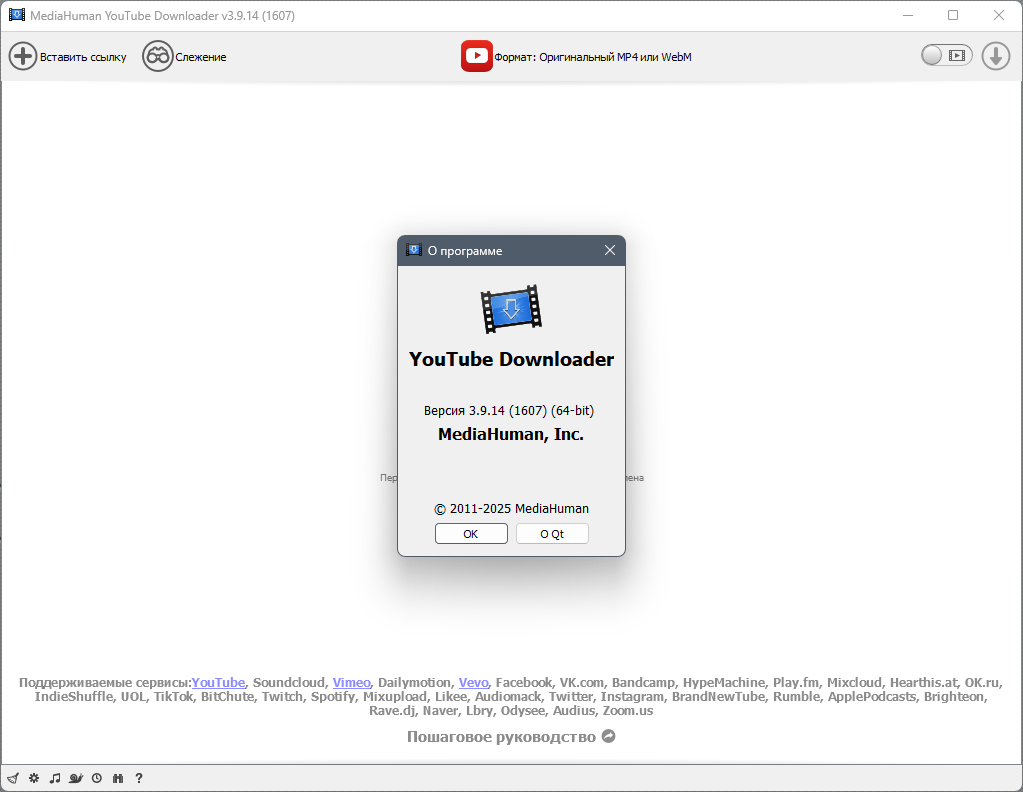The width and height of the screenshot is (1023, 792).
Task: Click the О Qt button
Action: pos(552,534)
